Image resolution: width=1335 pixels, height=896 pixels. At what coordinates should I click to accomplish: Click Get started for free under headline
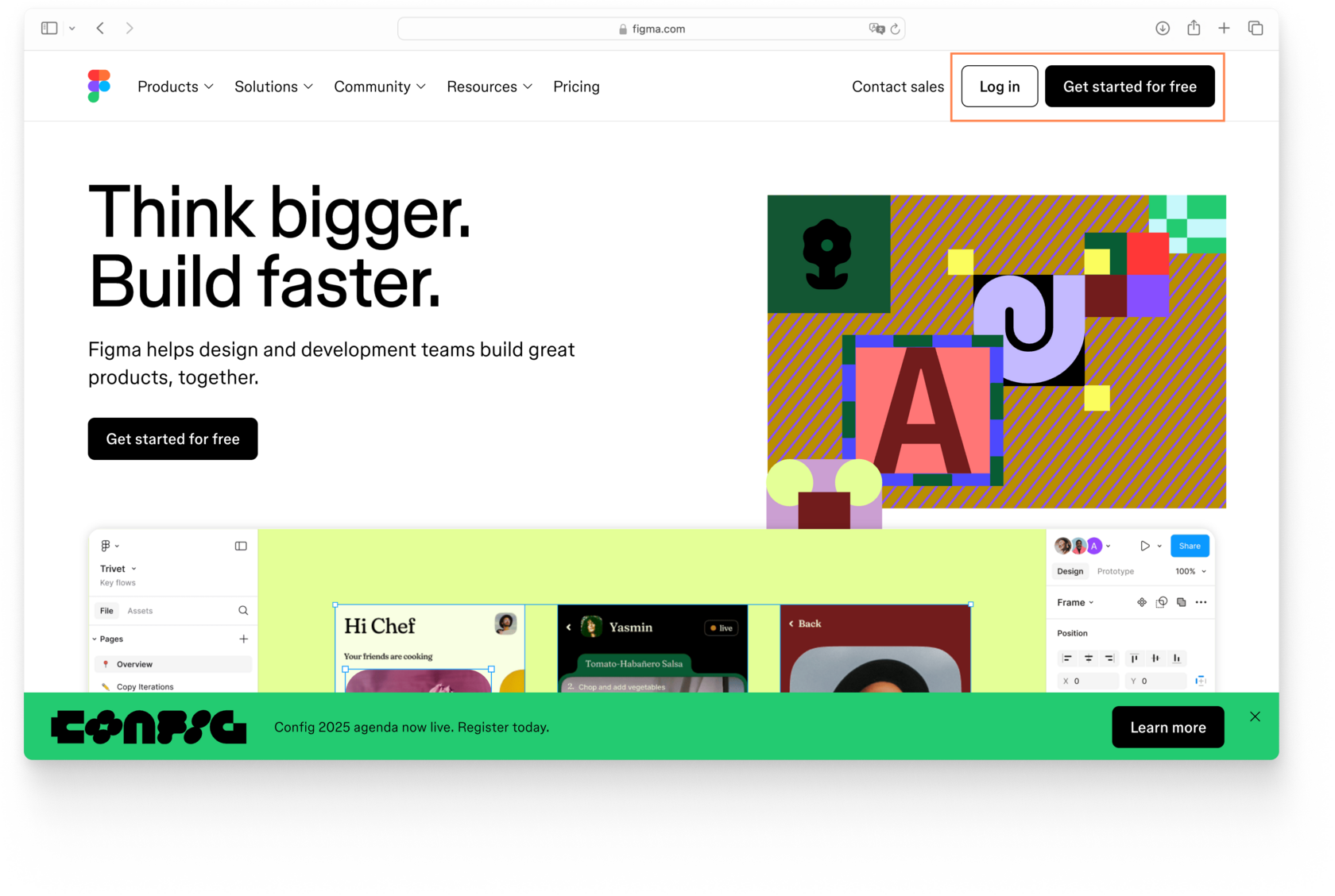[172, 438]
